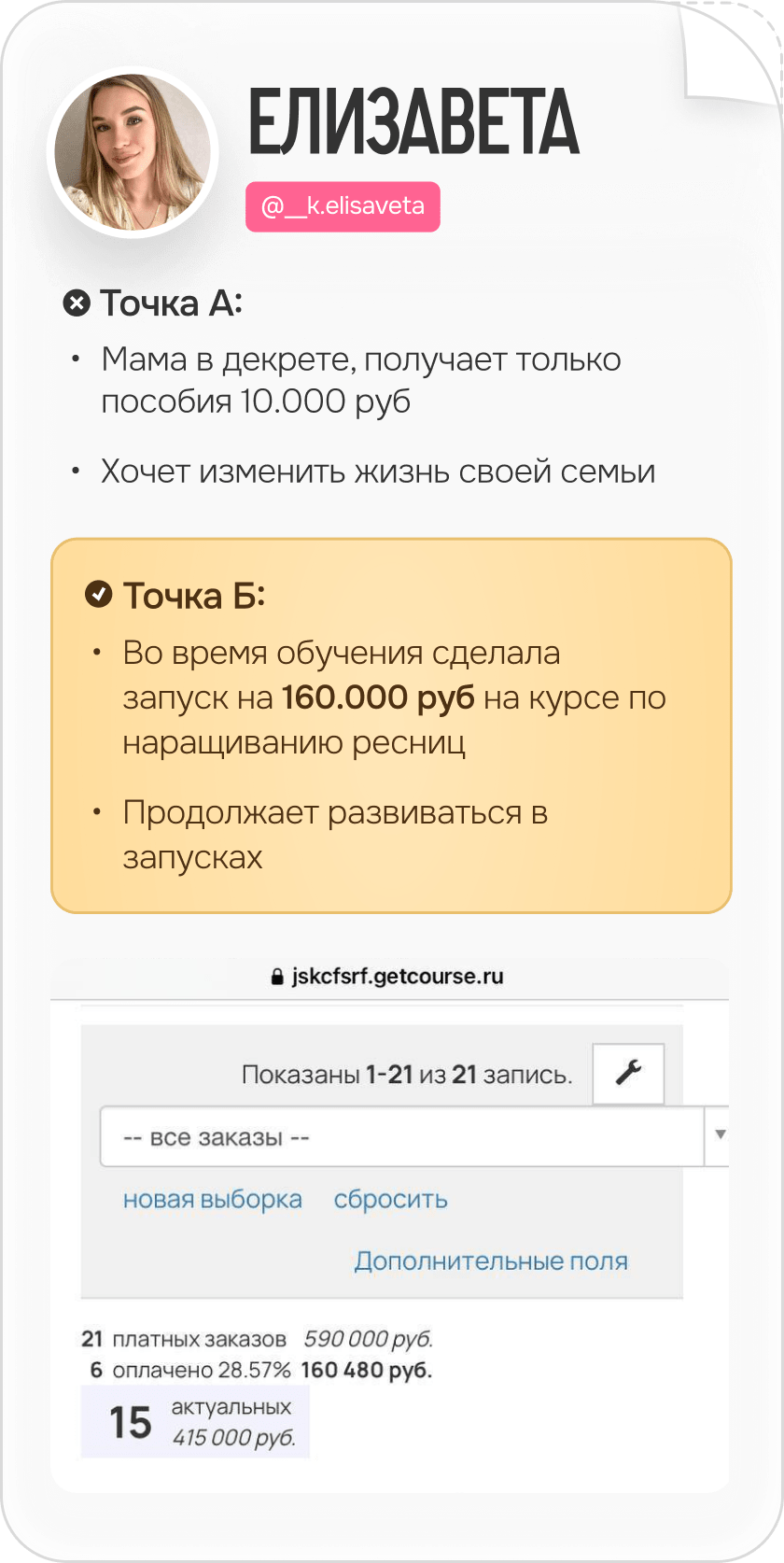Click the 'сбросить' link

pos(390,1199)
